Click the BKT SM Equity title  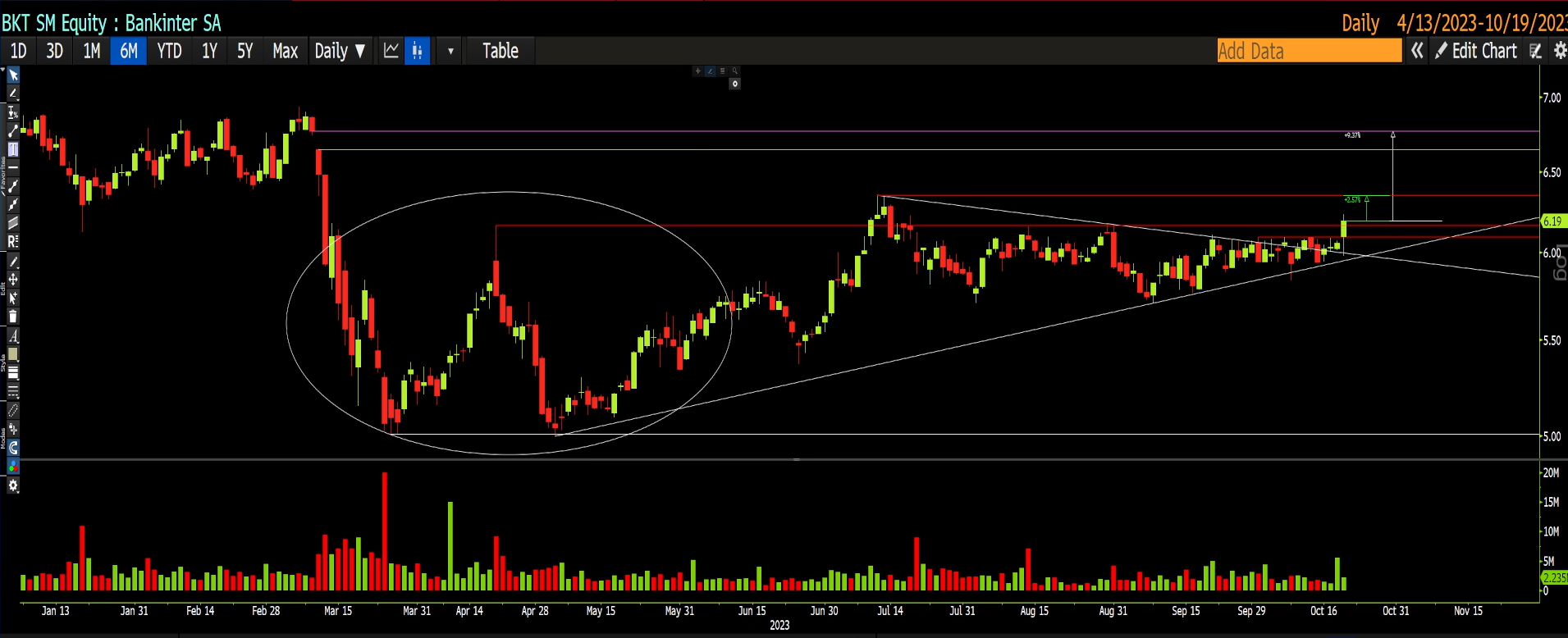(112, 23)
